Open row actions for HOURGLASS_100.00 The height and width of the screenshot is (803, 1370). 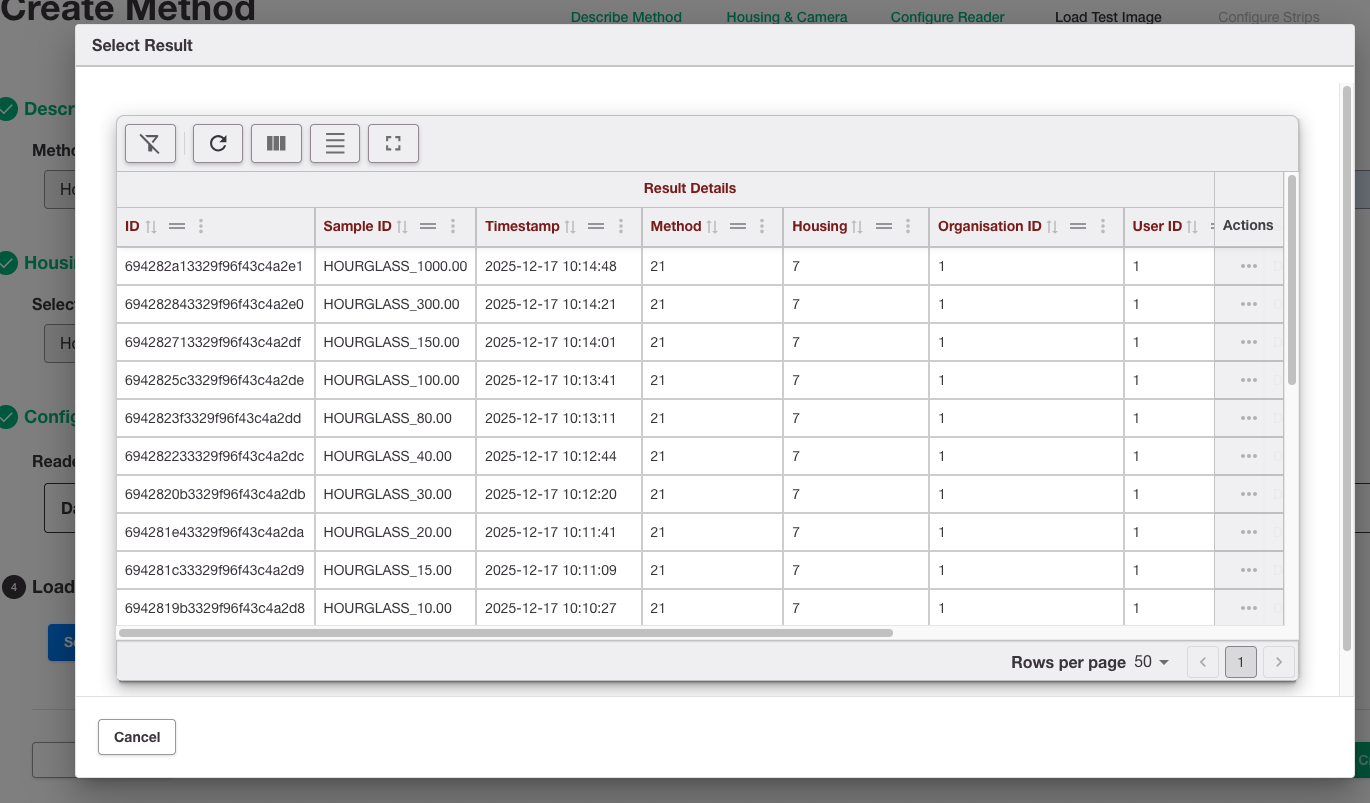(x=1248, y=380)
